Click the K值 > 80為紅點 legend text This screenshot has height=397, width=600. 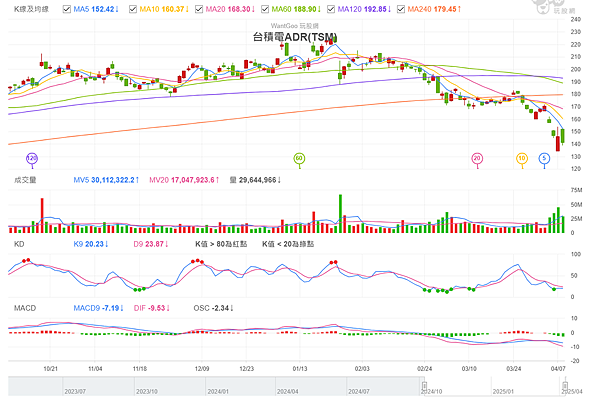click(221, 244)
